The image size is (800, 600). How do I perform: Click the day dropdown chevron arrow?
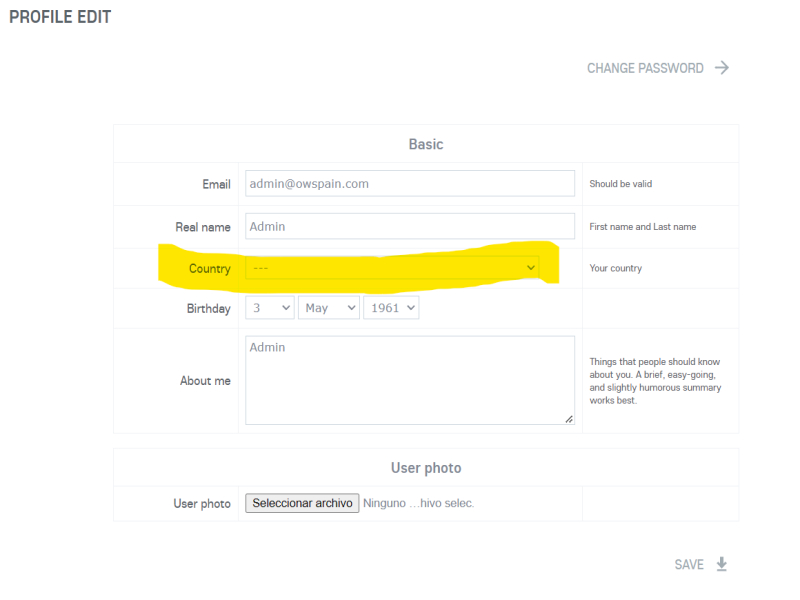[286, 308]
